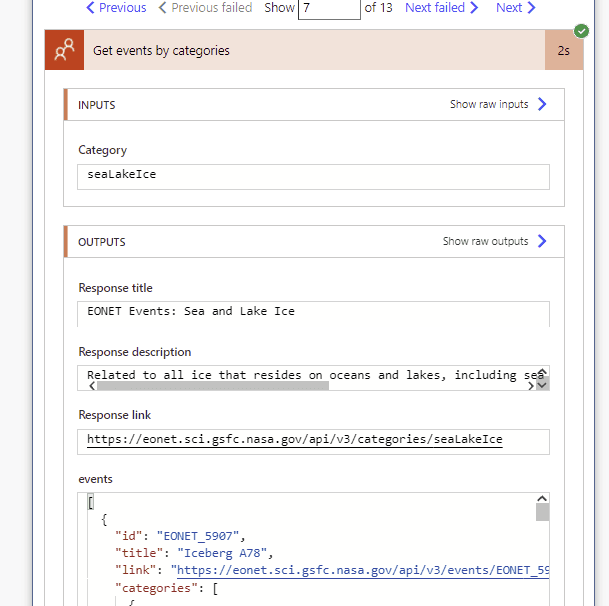Click Response description horizontal scrollbar thumb
This screenshot has height=606, width=609.
[213, 386]
